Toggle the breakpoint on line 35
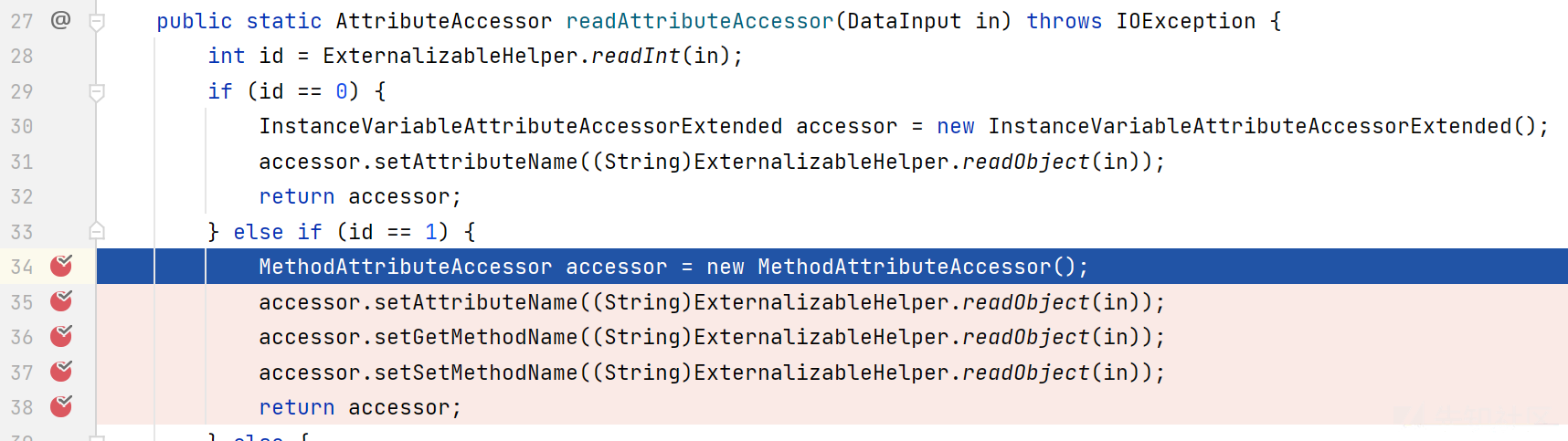Image resolution: width=1568 pixels, height=441 pixels. coord(61,301)
